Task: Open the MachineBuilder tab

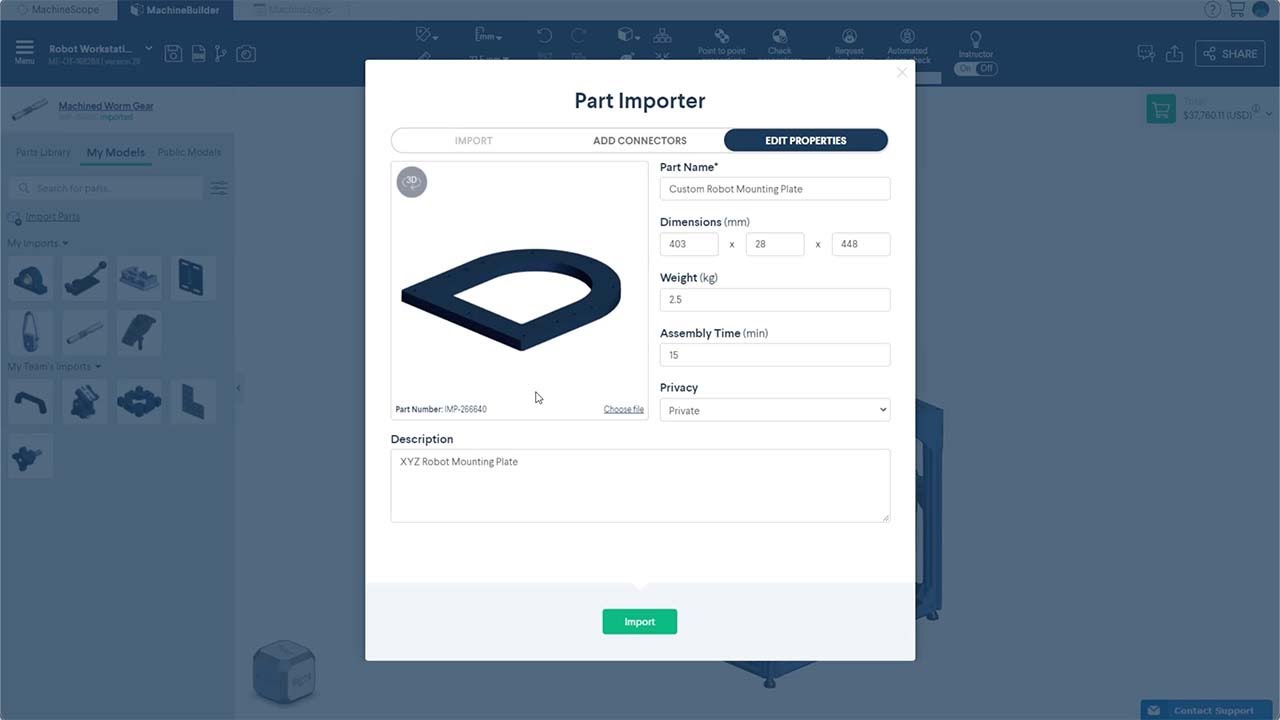Action: (174, 10)
